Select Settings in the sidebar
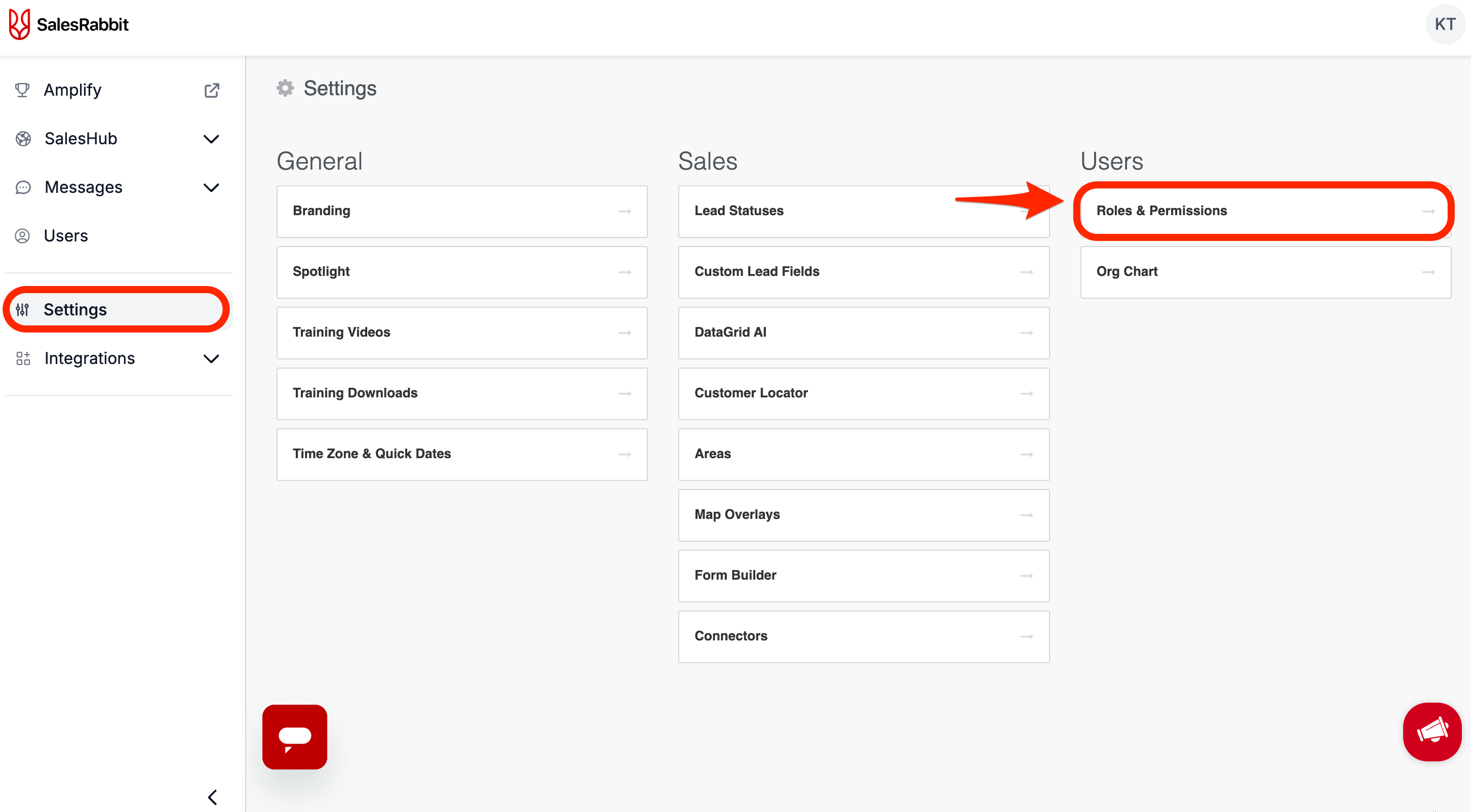 tap(119, 310)
